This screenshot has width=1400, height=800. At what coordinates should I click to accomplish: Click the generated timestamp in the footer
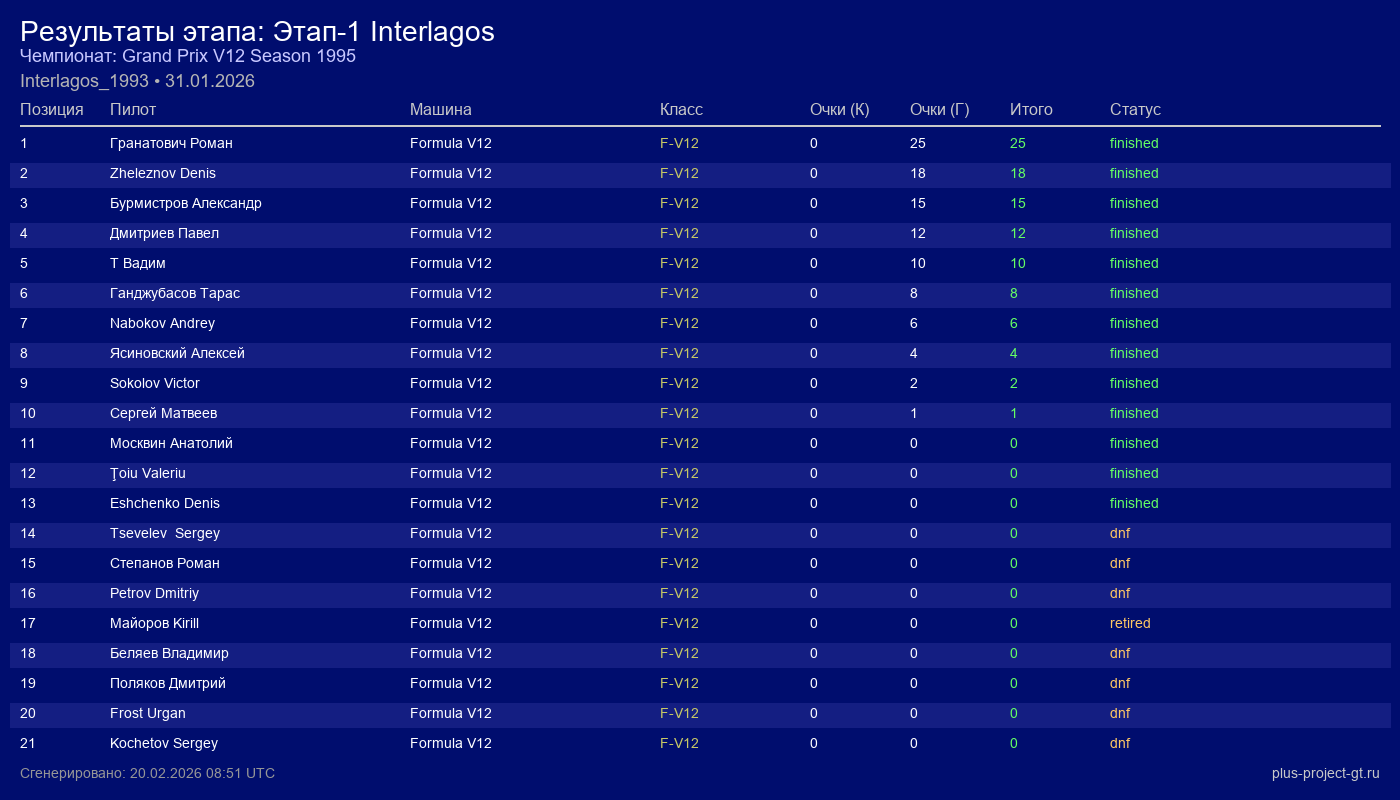[147, 773]
